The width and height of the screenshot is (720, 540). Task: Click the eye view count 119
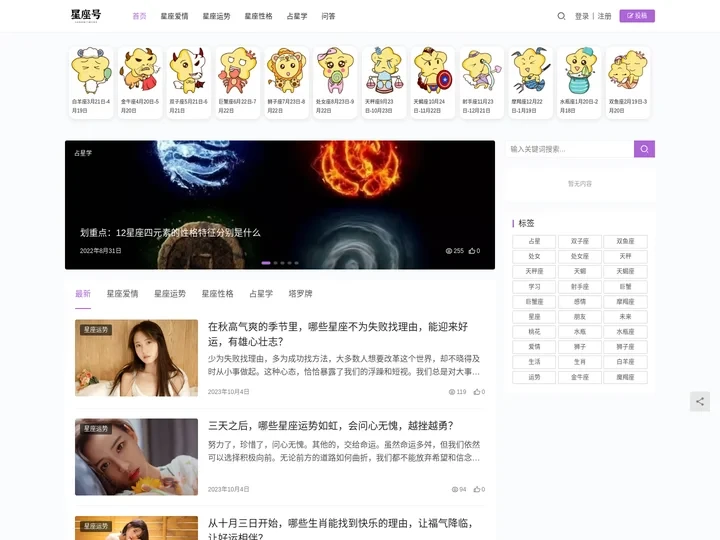pyautogui.click(x=457, y=392)
